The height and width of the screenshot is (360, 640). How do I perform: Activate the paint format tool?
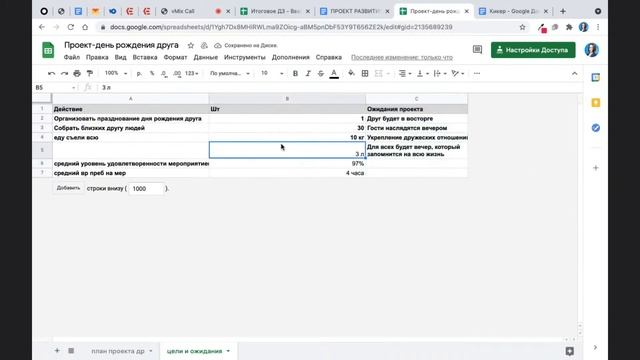click(89, 73)
